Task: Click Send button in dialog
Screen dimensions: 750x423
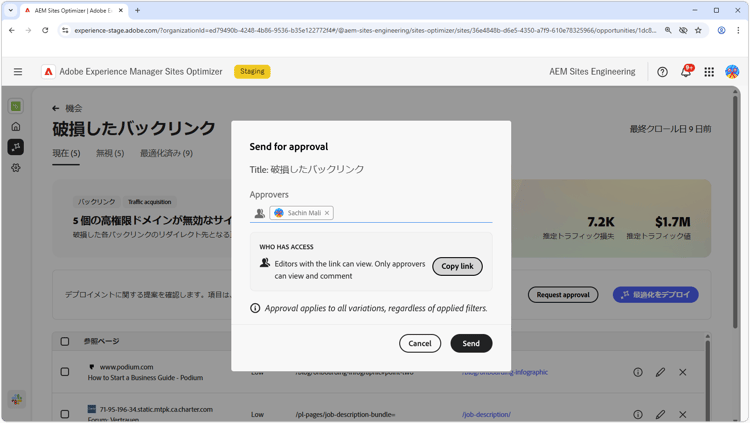Action: point(471,343)
